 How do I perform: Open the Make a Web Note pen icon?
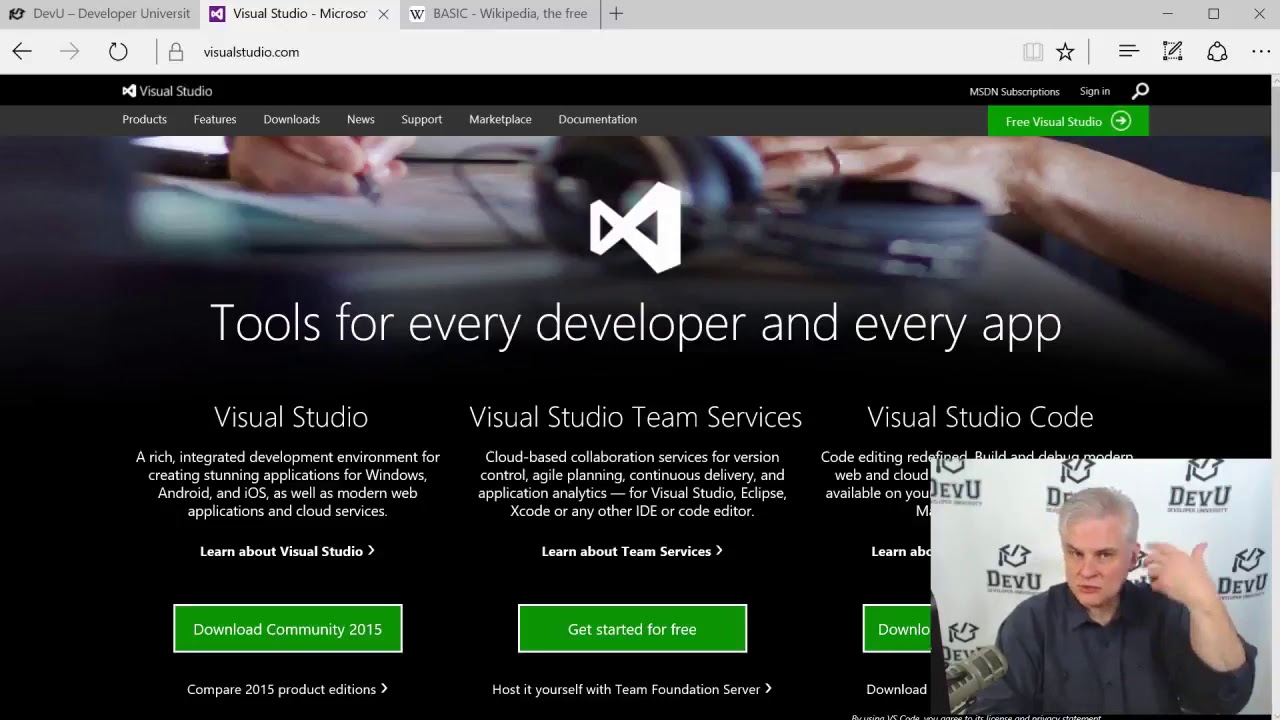point(1172,52)
